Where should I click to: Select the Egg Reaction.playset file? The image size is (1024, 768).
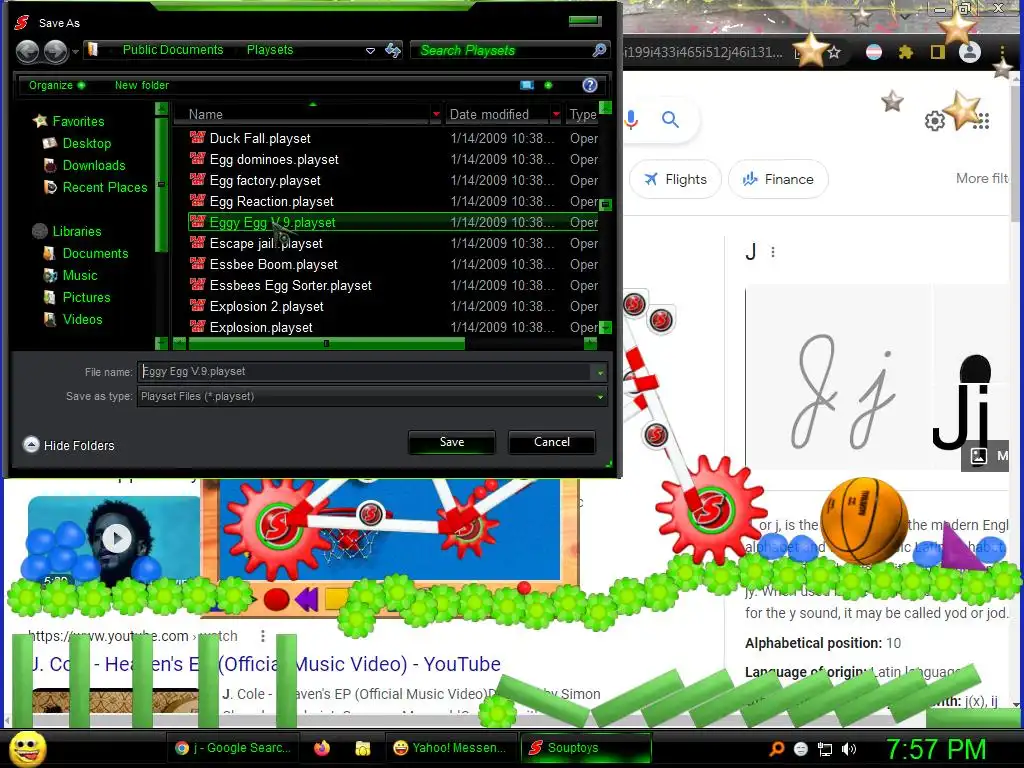(x=272, y=201)
